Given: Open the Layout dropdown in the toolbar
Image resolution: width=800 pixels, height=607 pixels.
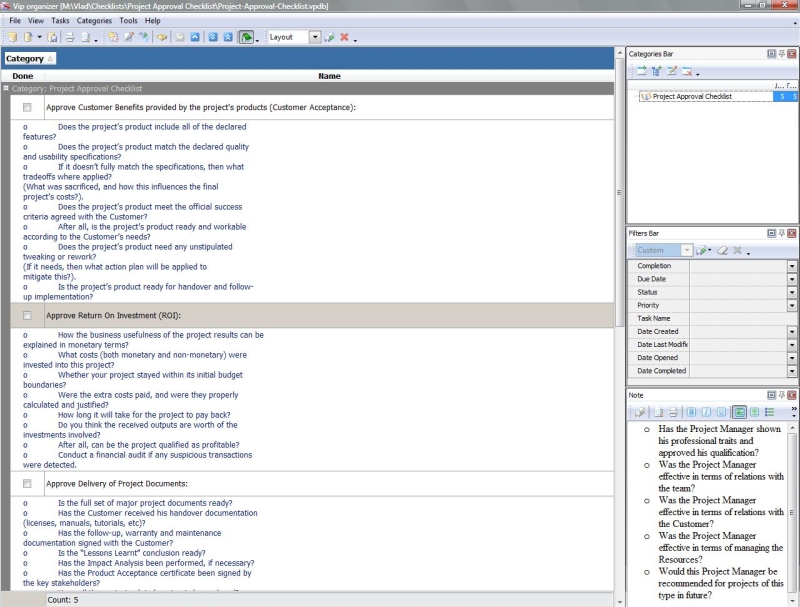Looking at the screenshot, I should (315, 37).
